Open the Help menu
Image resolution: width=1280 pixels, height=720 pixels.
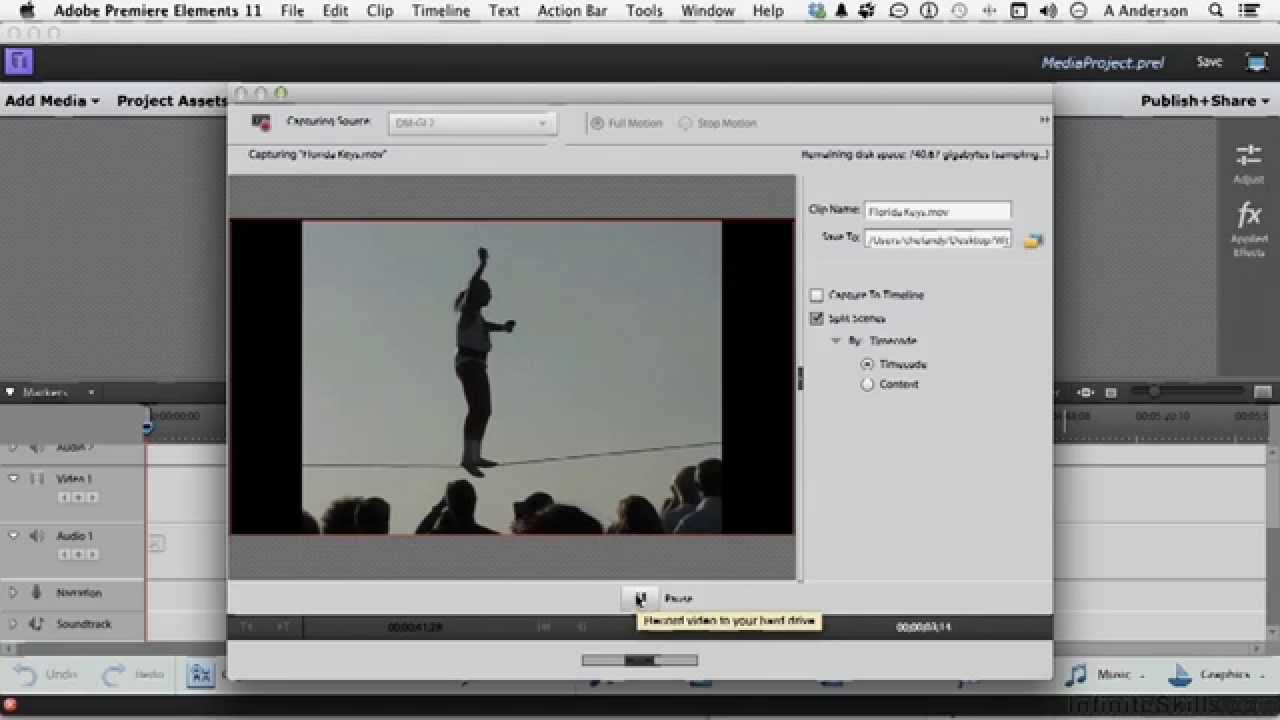click(x=768, y=11)
